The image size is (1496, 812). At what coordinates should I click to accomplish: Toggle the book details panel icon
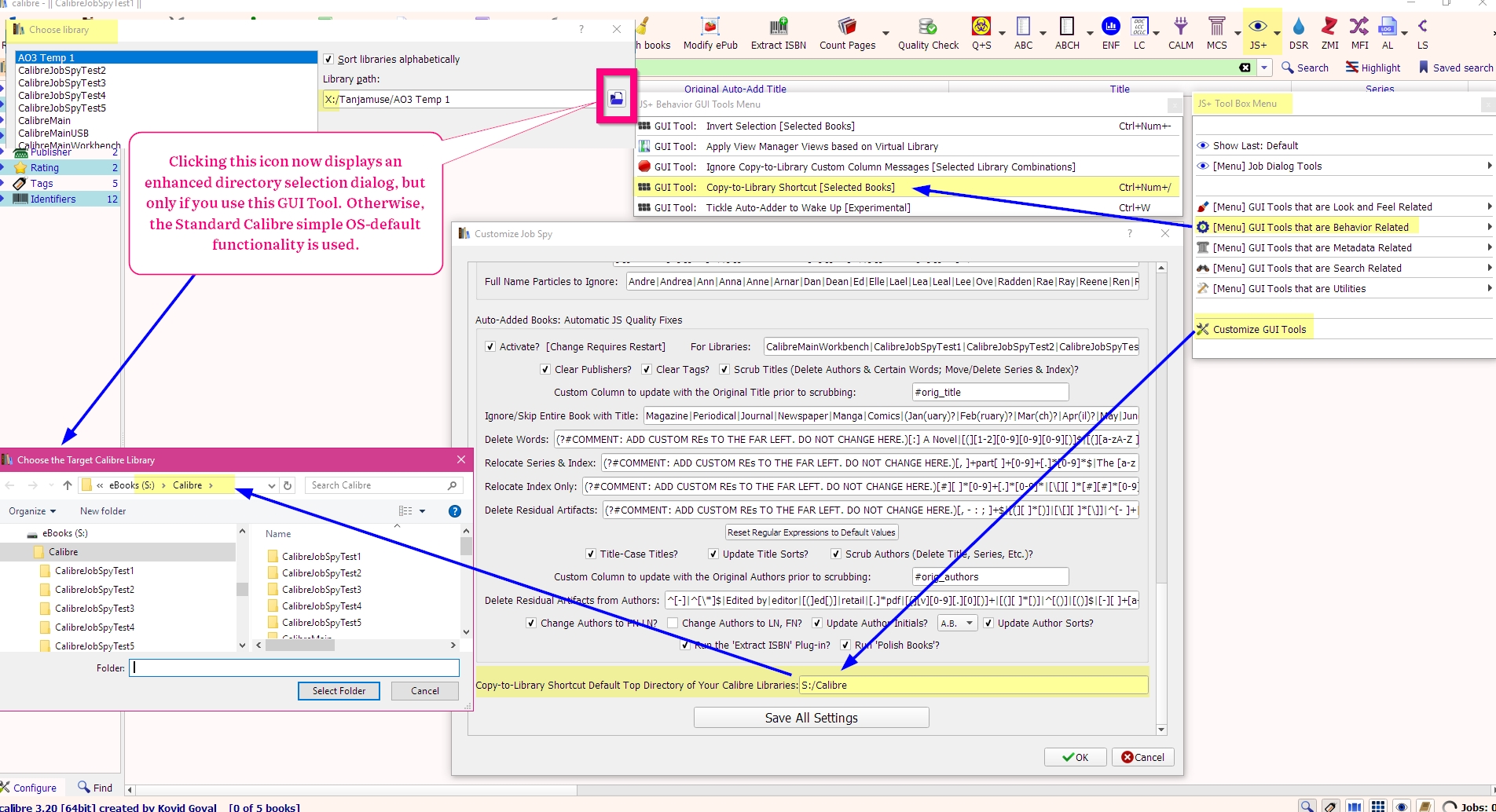[1425, 807]
